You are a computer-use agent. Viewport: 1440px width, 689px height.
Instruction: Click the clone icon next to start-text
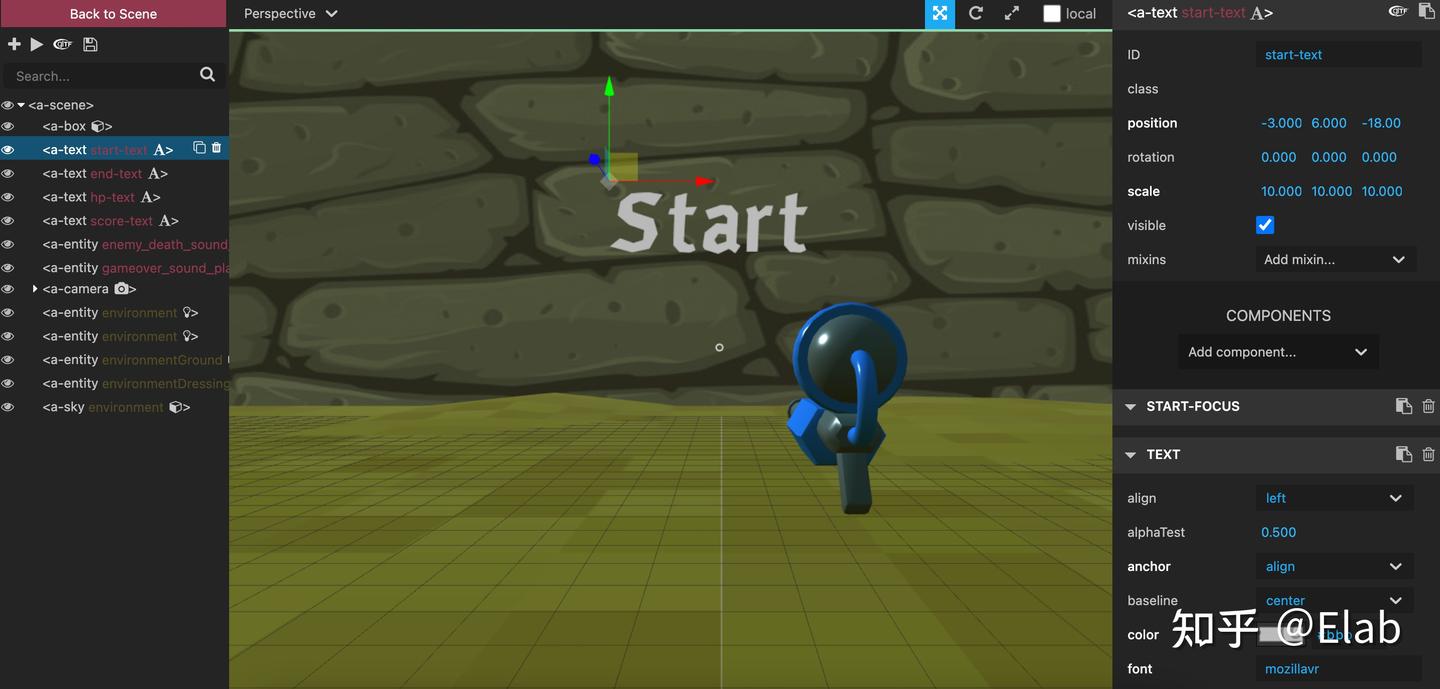(199, 146)
